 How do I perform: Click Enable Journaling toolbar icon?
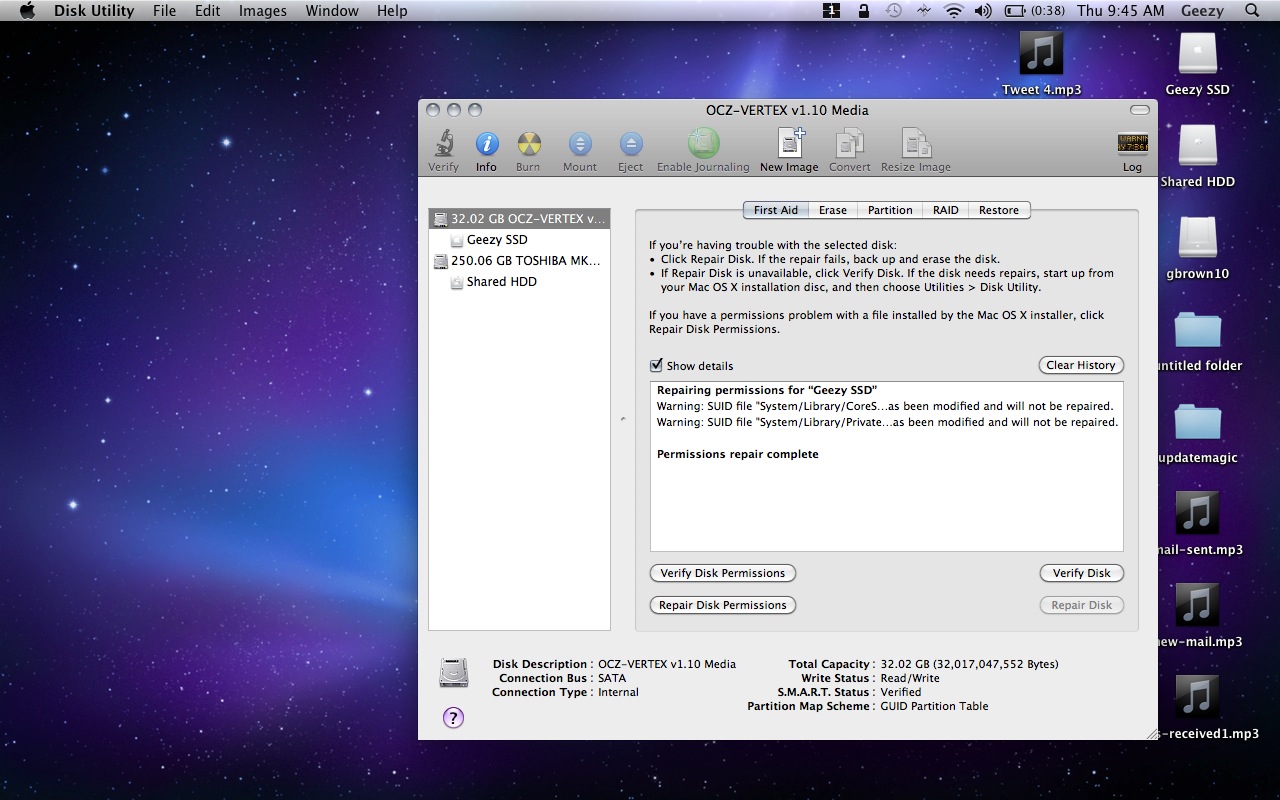point(703,145)
